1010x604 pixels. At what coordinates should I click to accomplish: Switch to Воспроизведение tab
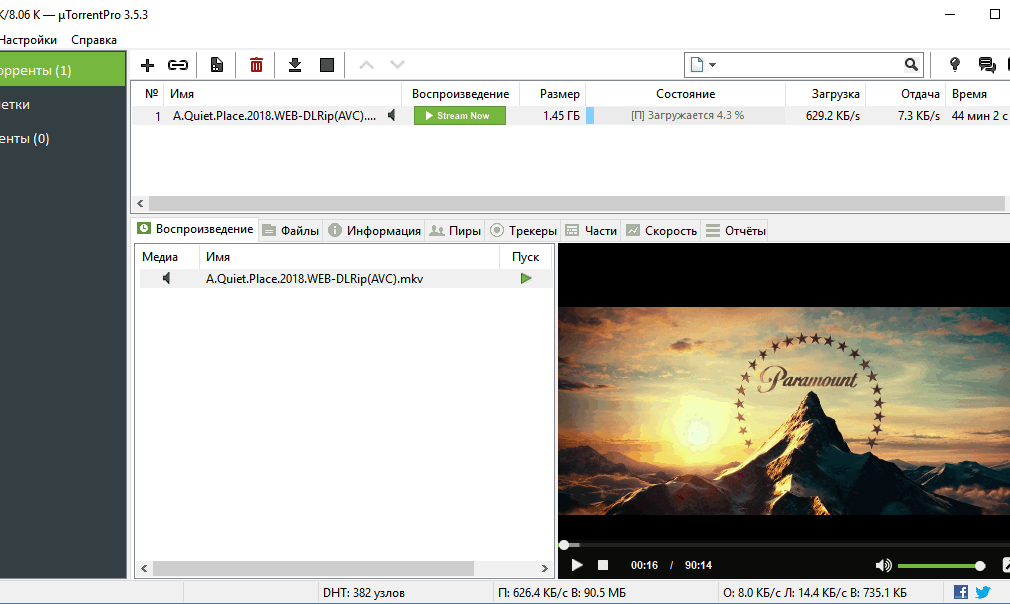[196, 229]
